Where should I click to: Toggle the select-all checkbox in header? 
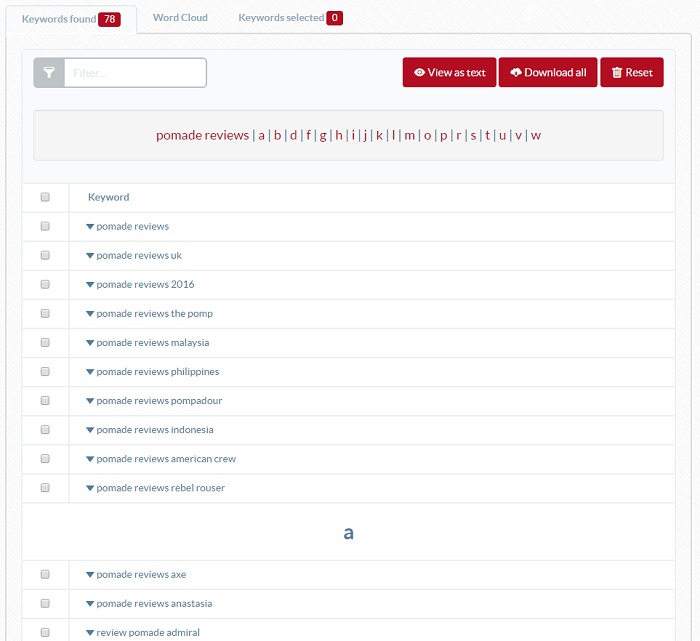(x=45, y=197)
